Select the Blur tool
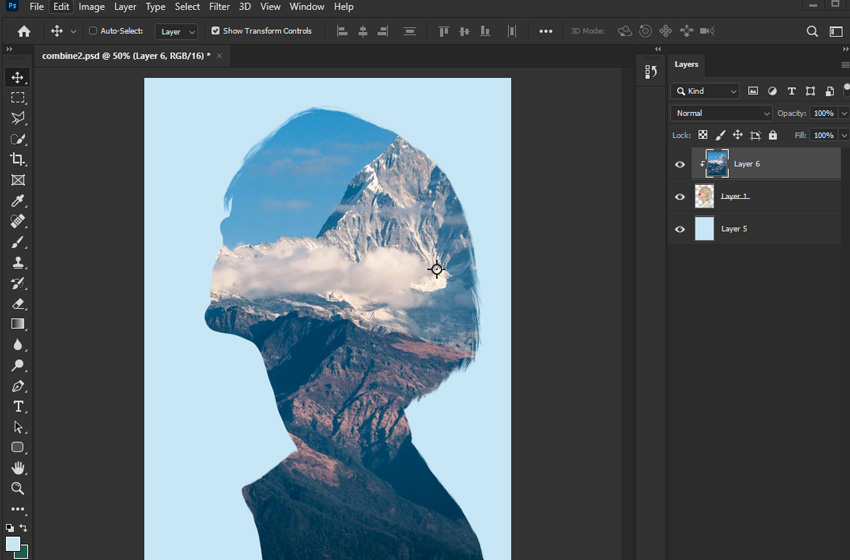 point(17,345)
